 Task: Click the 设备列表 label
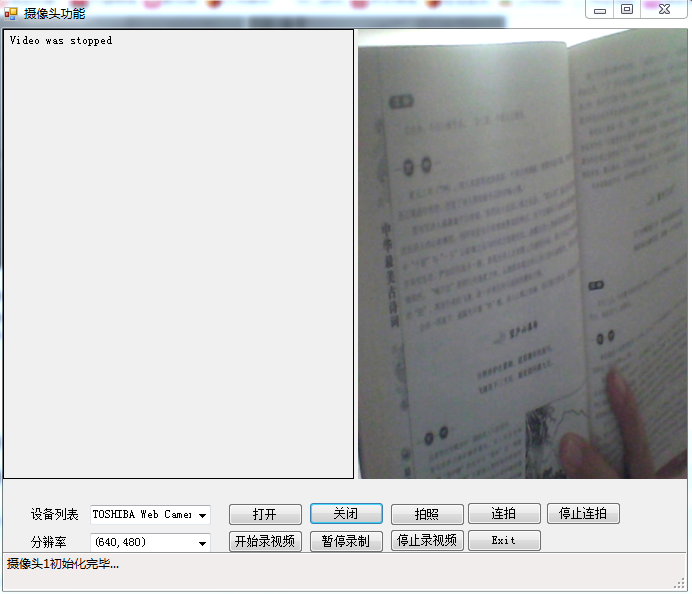54,515
